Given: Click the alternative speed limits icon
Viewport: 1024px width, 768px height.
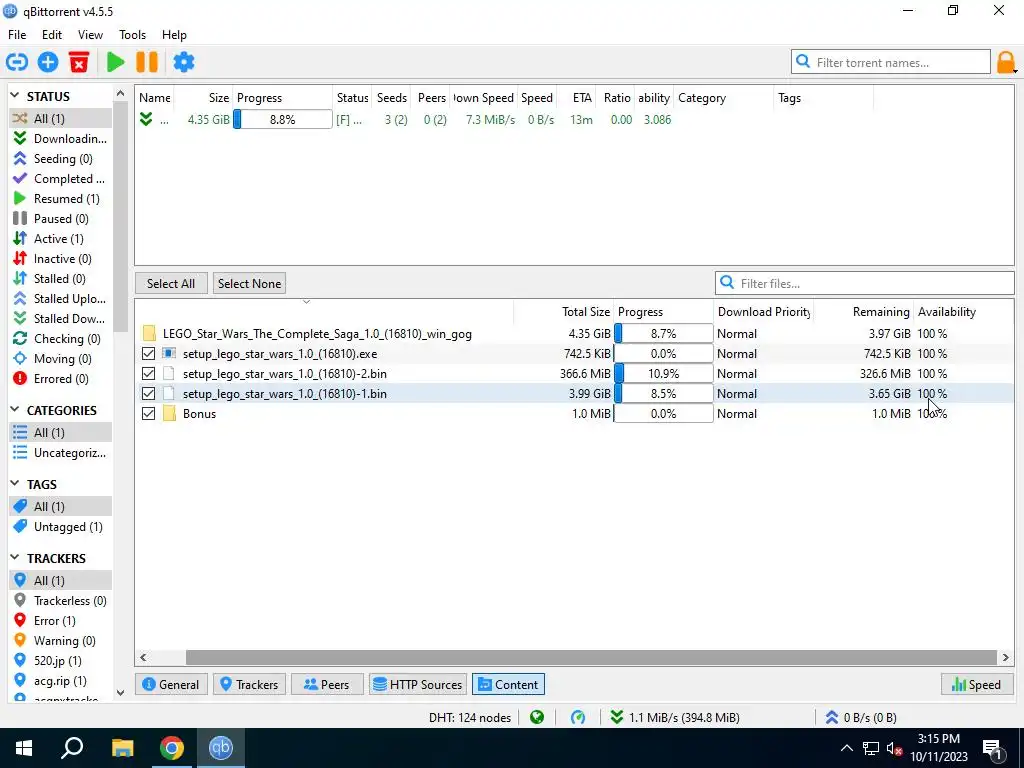Looking at the screenshot, I should (x=578, y=717).
